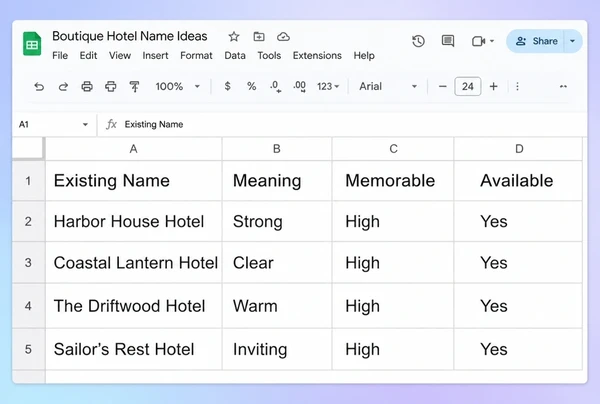This screenshot has height=404, width=600.
Task: Start a video call with camera icon
Action: pyautogui.click(x=478, y=41)
